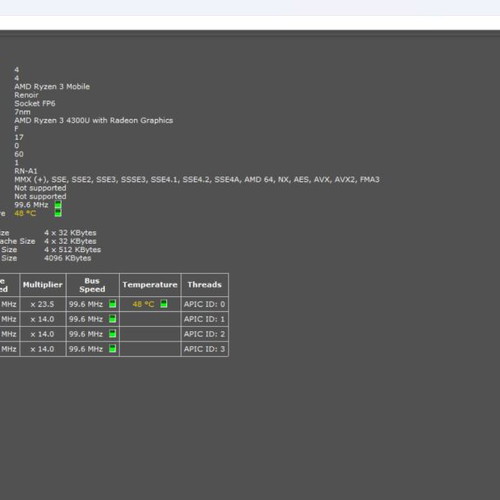This screenshot has height=500, width=500.
Task: Click green graph icon beside summary 99.6 MHz
Action: coord(58,205)
